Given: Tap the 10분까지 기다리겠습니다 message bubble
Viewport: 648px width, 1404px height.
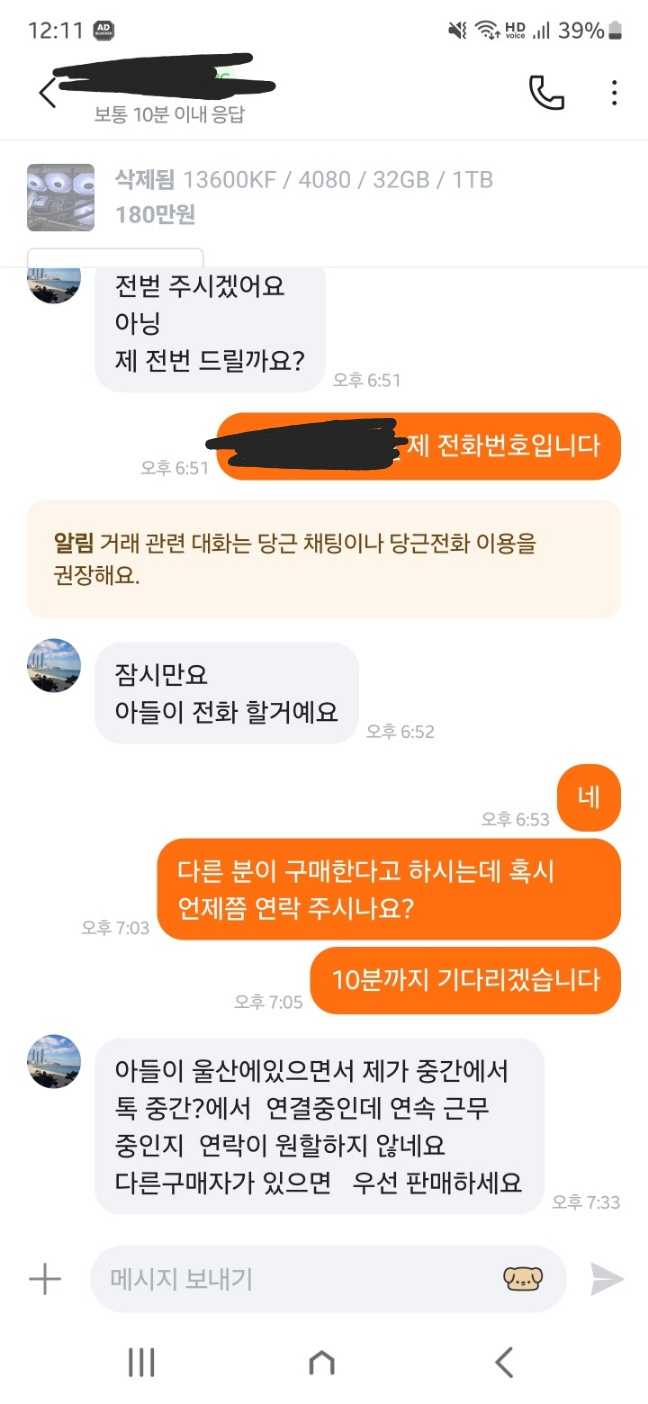Looking at the screenshot, I should point(465,979).
